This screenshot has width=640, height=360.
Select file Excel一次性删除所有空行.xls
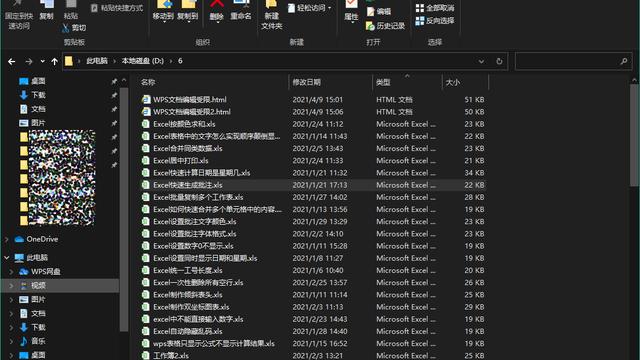(313, 282)
